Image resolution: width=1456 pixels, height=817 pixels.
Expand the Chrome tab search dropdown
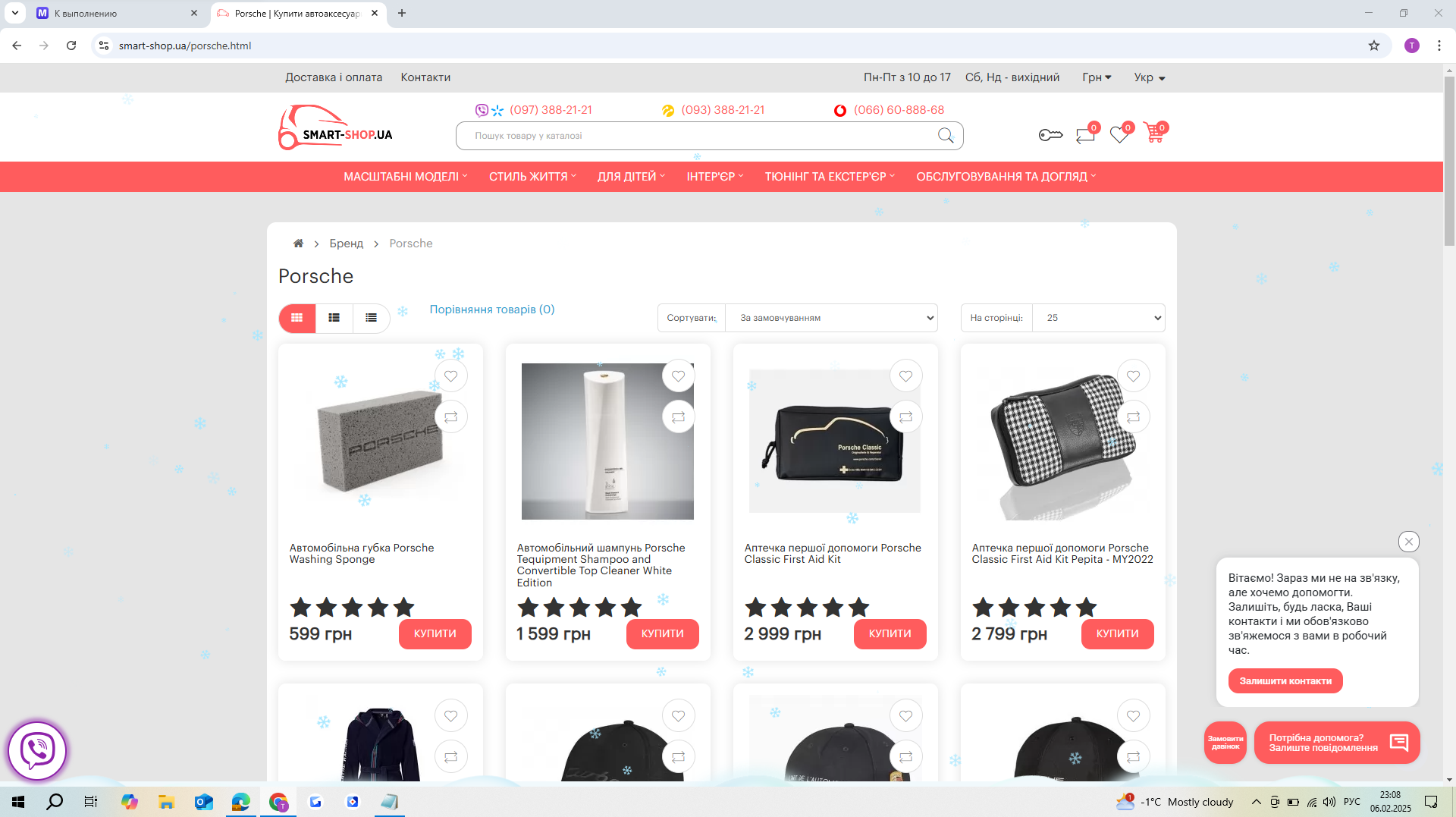(x=14, y=13)
